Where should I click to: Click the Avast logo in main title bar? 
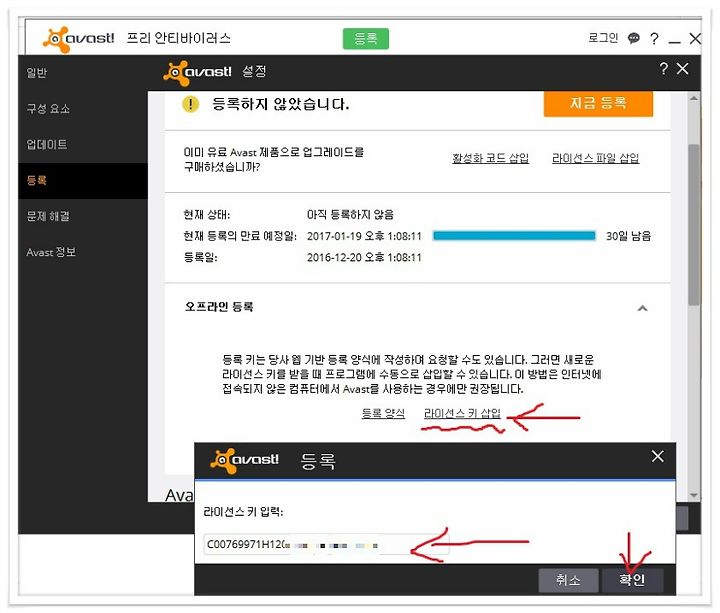(x=78, y=39)
